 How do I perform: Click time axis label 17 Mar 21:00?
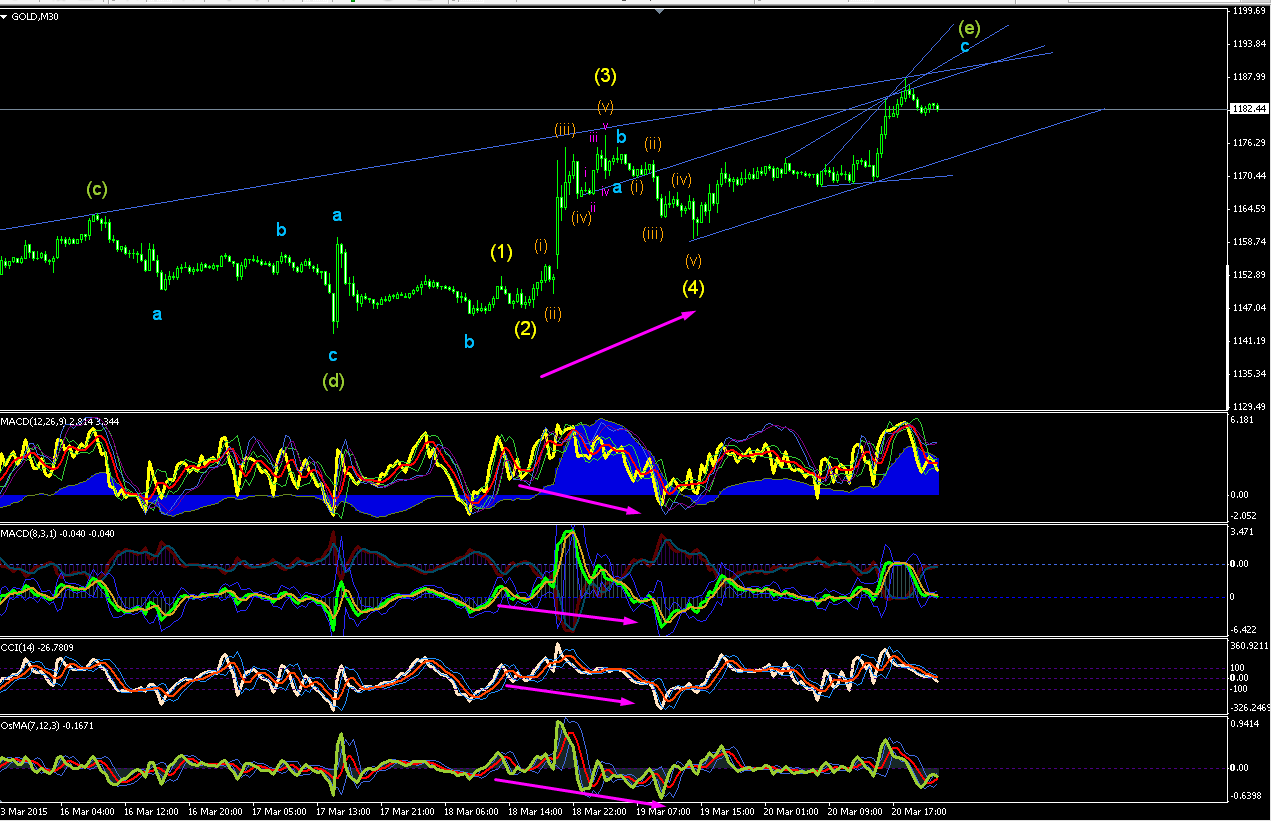pyautogui.click(x=409, y=811)
